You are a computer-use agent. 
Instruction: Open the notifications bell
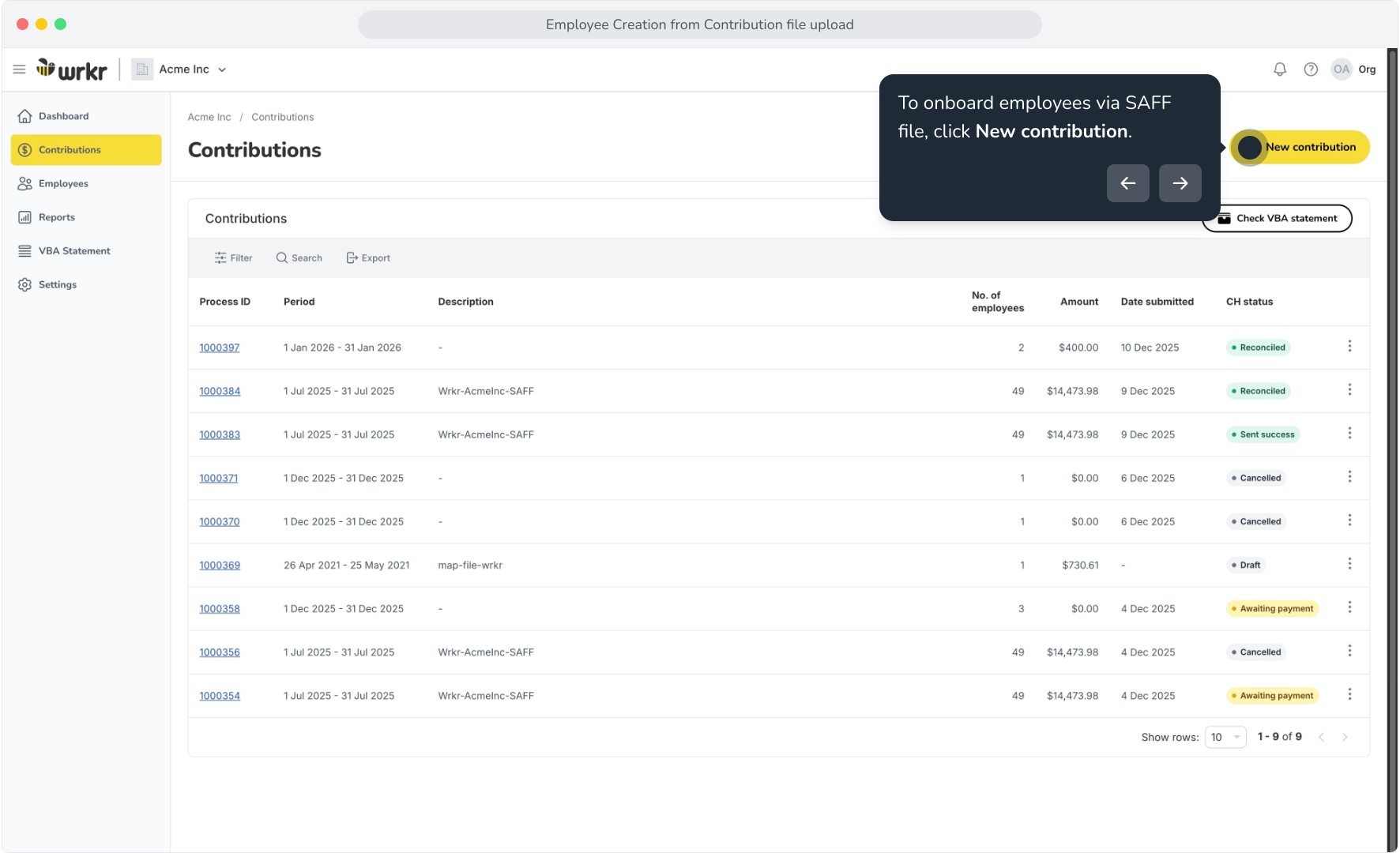point(1280,70)
